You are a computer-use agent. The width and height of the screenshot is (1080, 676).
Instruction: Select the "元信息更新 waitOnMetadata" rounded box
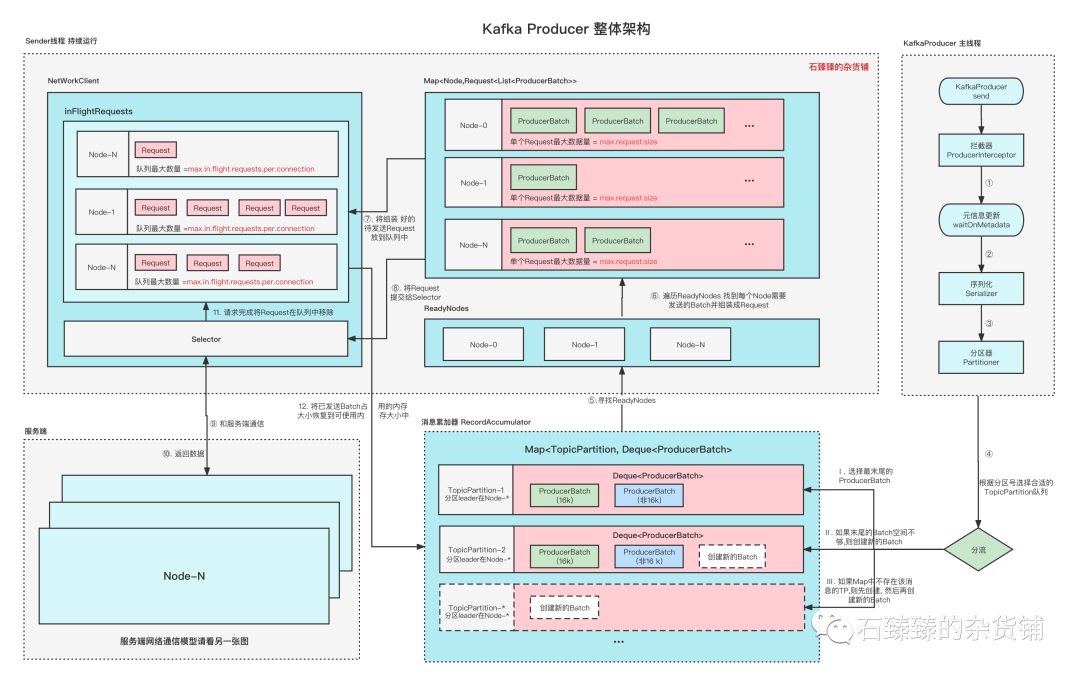pyautogui.click(x=981, y=220)
